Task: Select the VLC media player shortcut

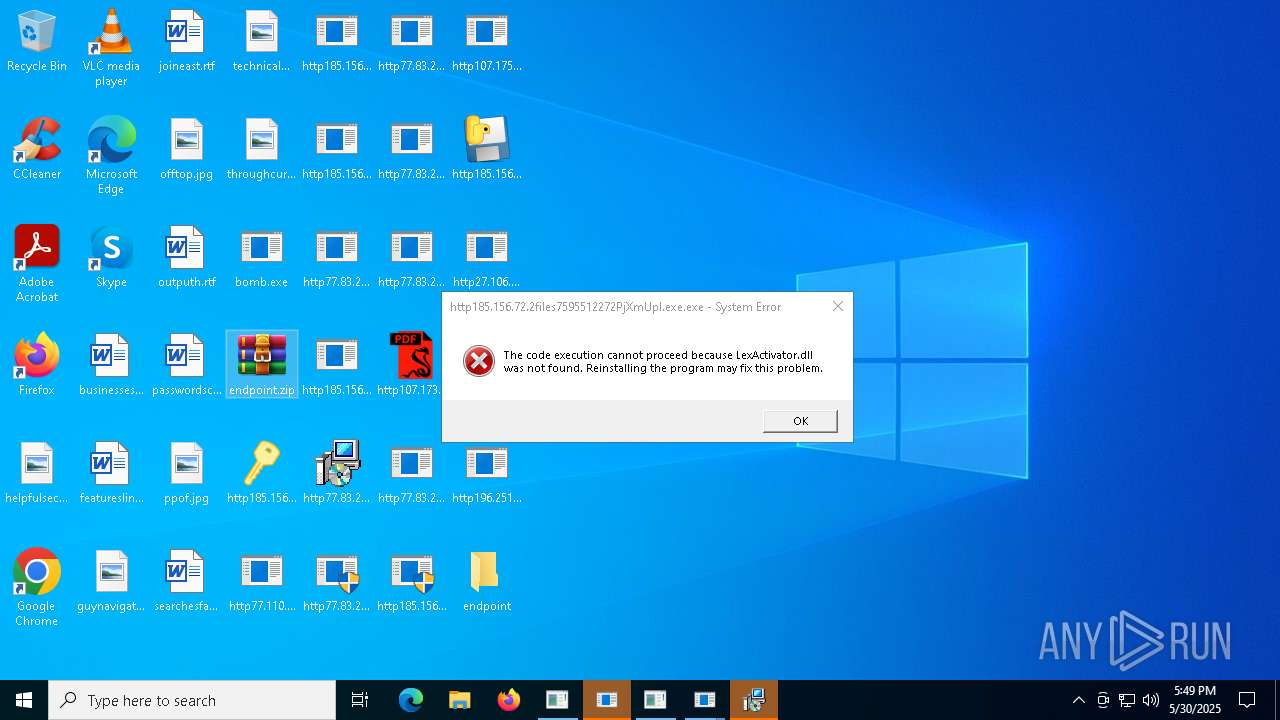Action: (x=111, y=48)
